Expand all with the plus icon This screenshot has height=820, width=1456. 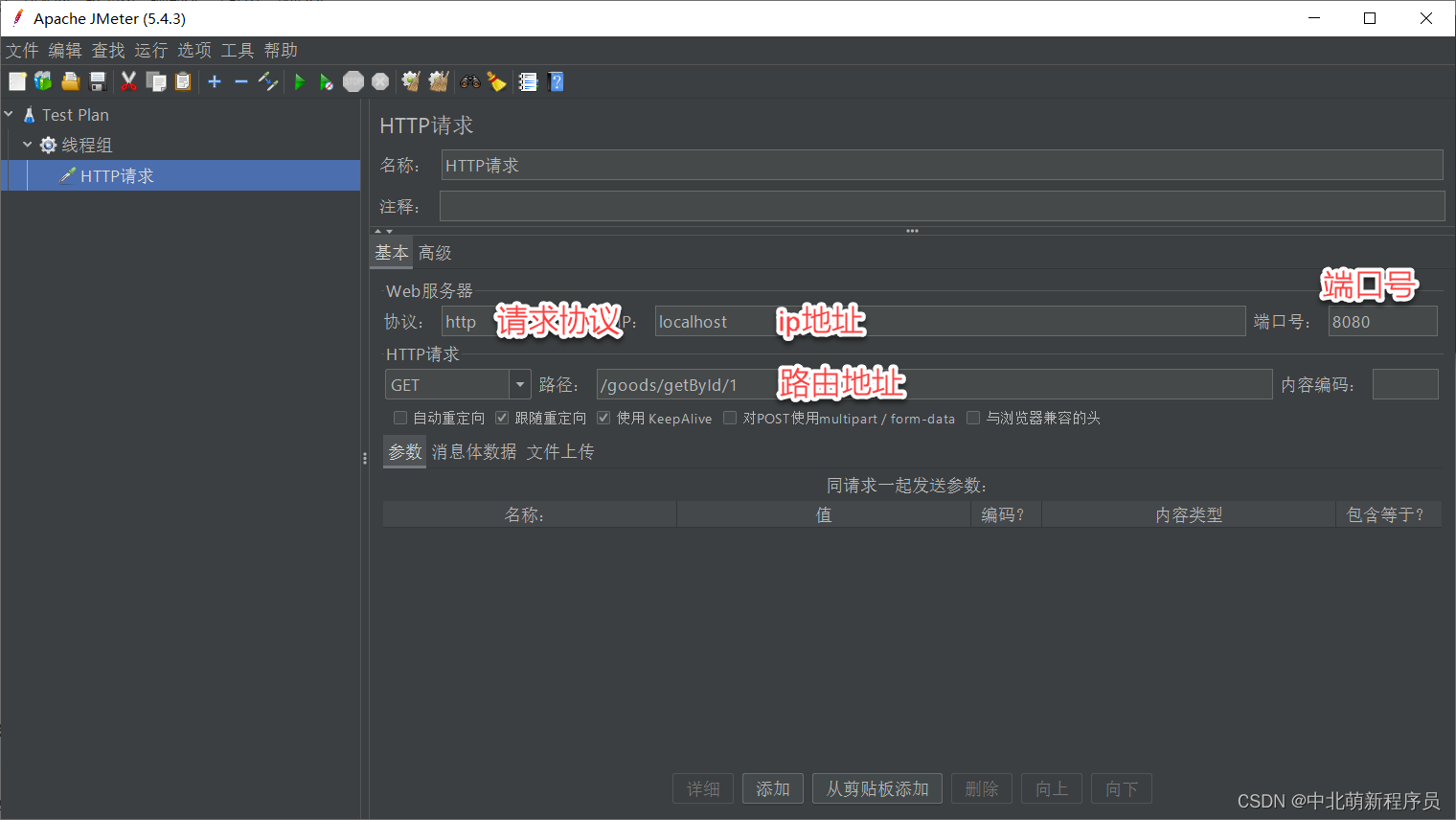click(215, 82)
